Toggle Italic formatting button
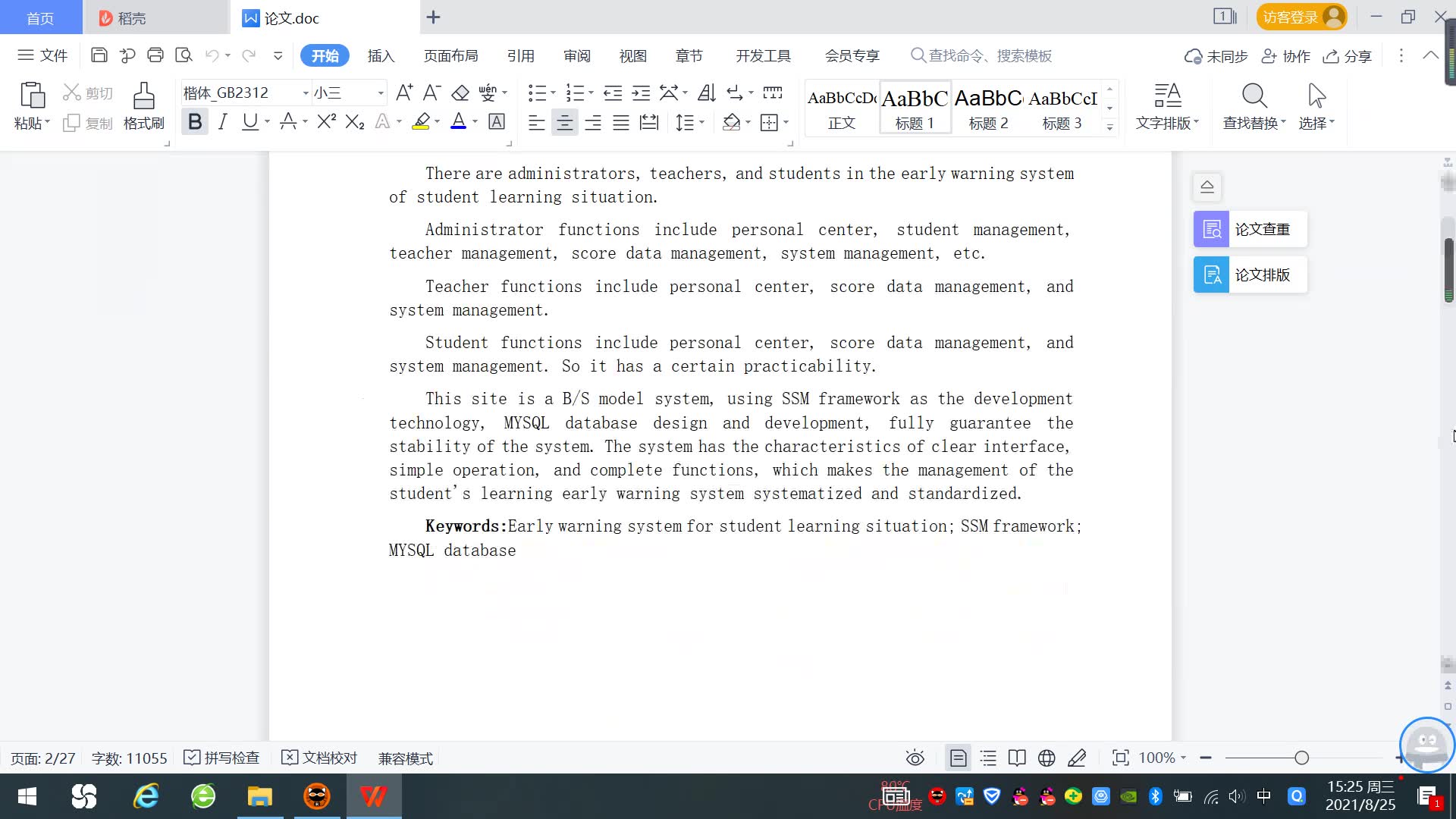Image resolution: width=1456 pixels, height=819 pixels. 222,122
